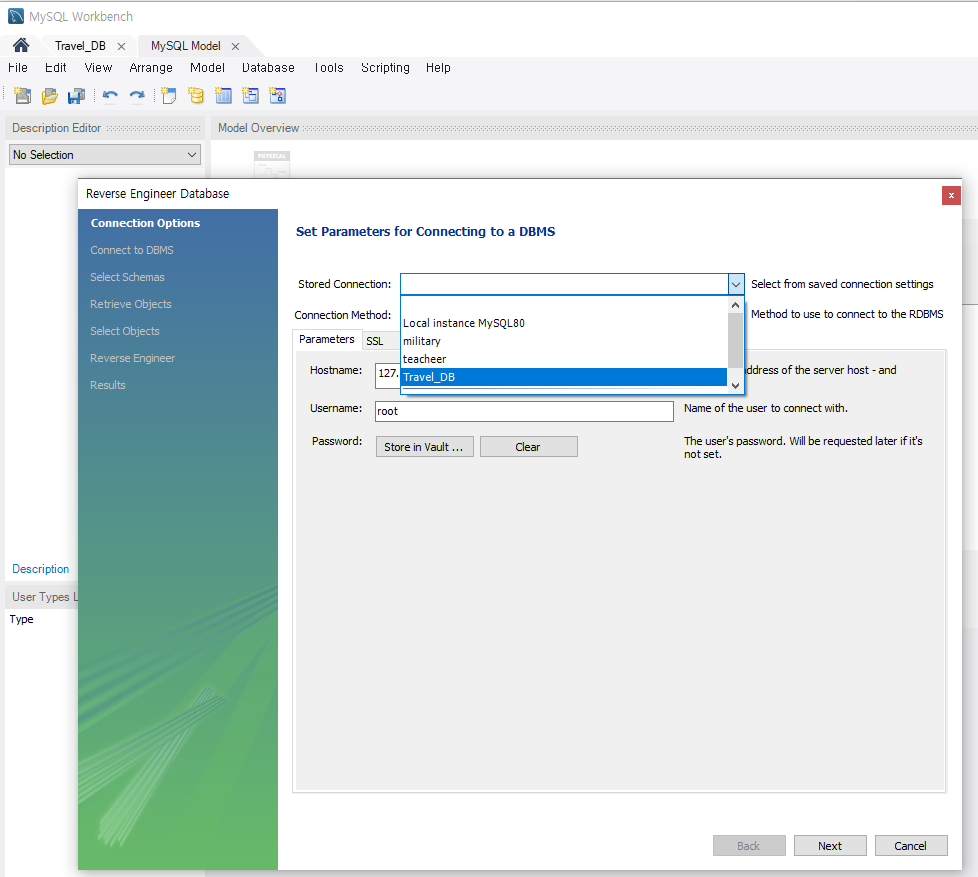
Task: Click the add new schema toolbar icon
Action: 196,95
